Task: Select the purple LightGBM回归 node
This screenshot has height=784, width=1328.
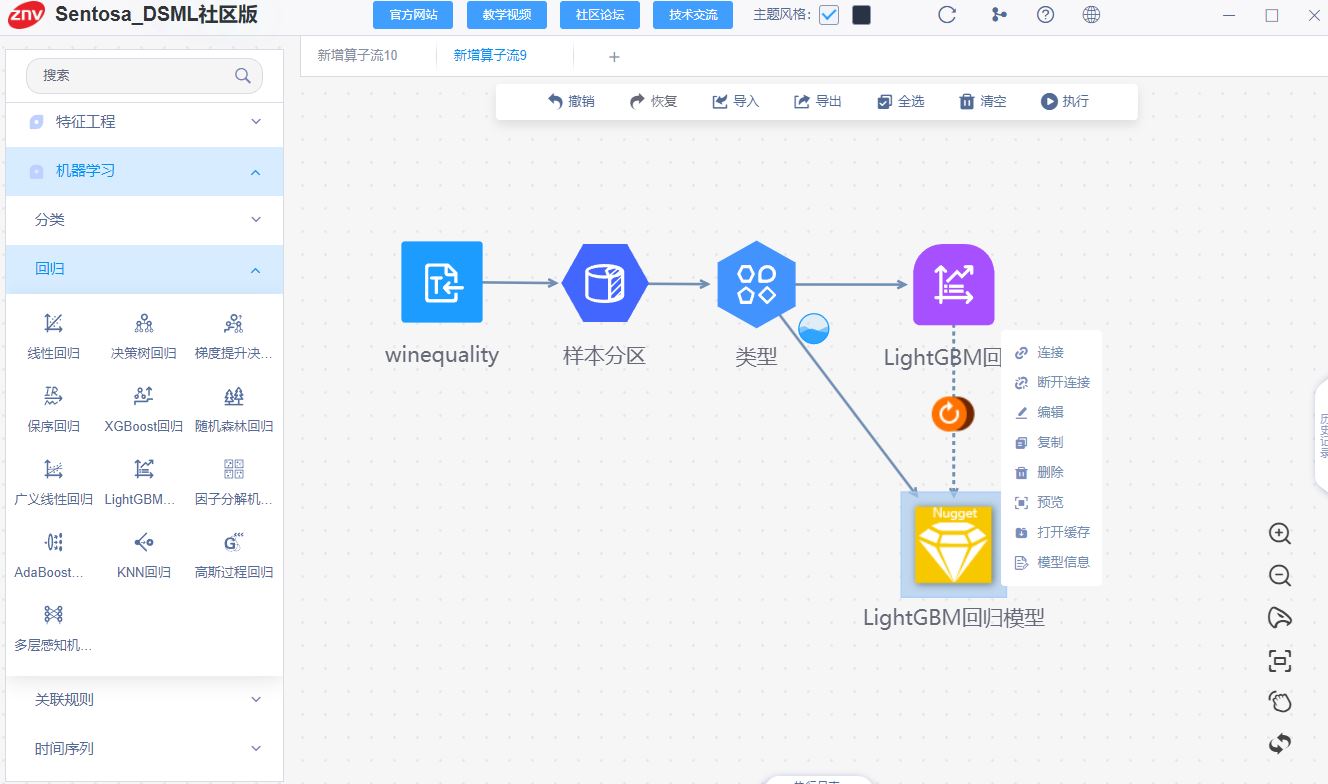Action: [x=953, y=285]
